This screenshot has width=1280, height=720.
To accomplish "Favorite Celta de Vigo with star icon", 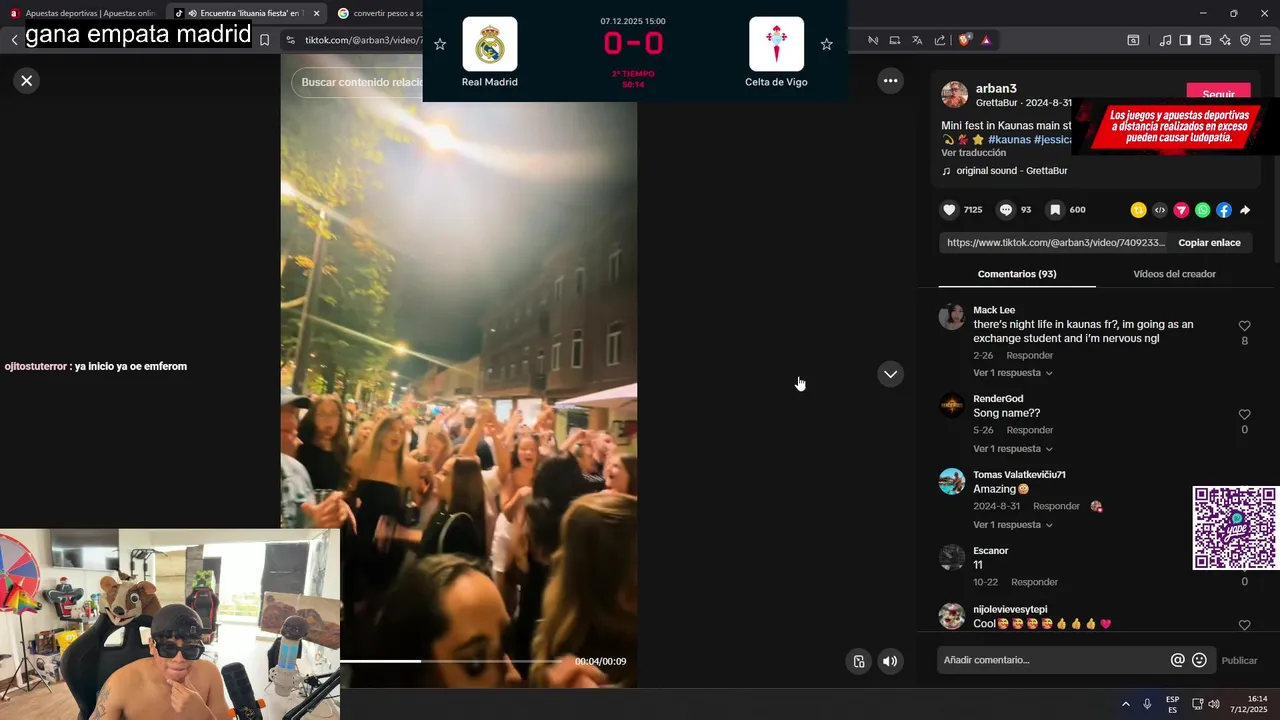I will point(826,44).
